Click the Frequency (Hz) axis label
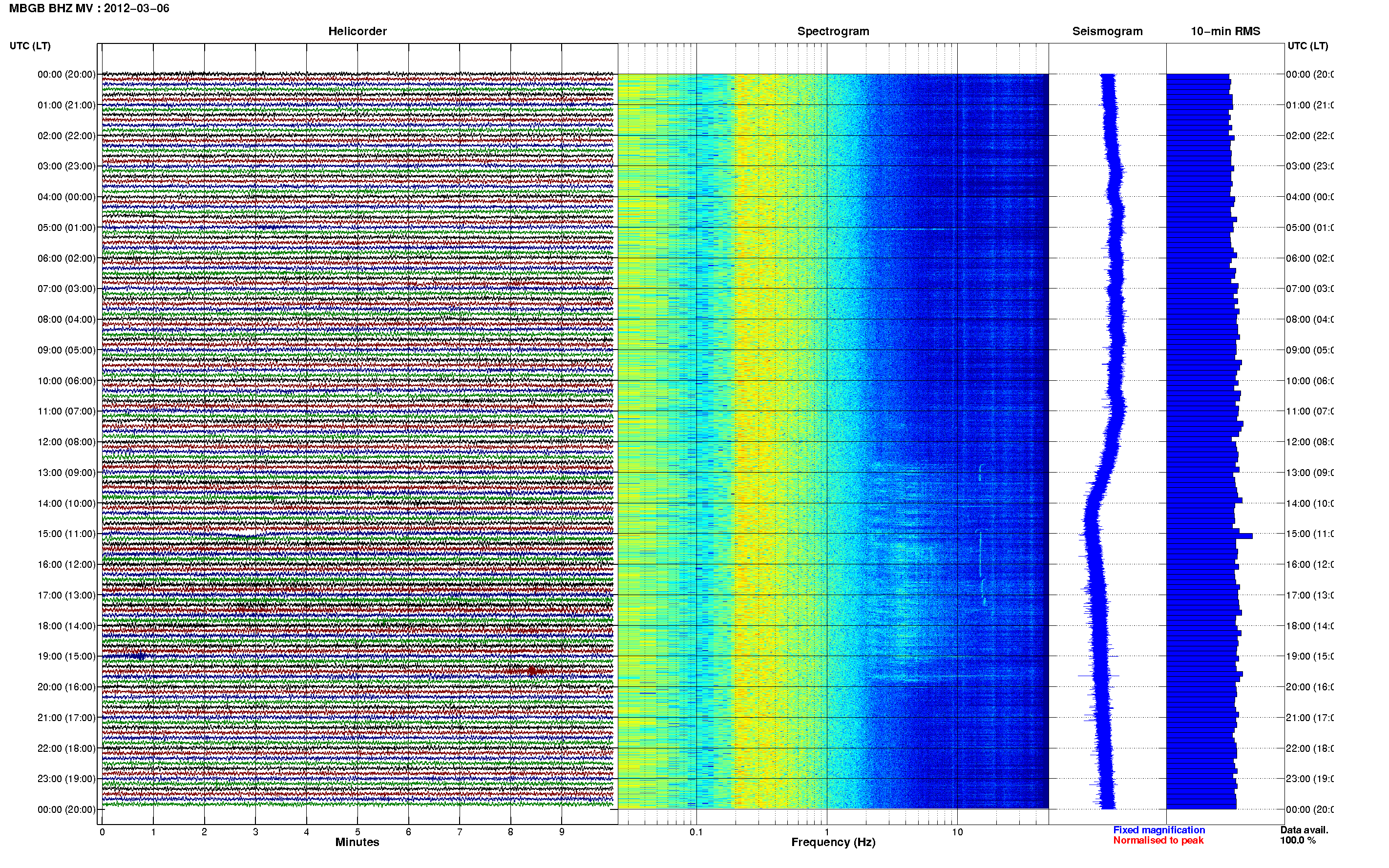This screenshot has width=1389, height=868. 833,842
